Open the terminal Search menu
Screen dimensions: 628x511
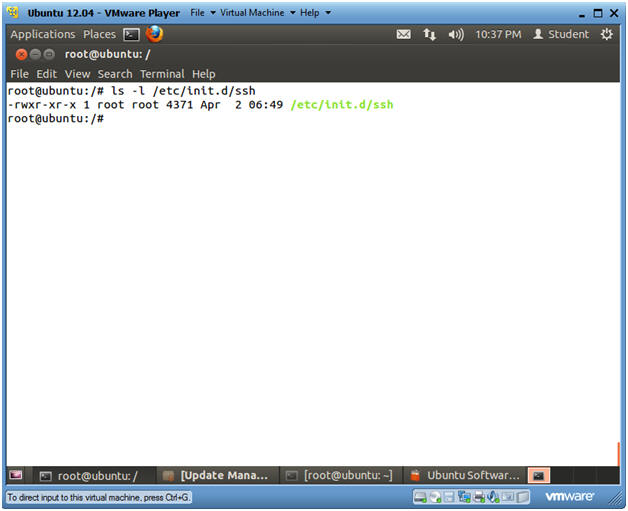click(115, 74)
